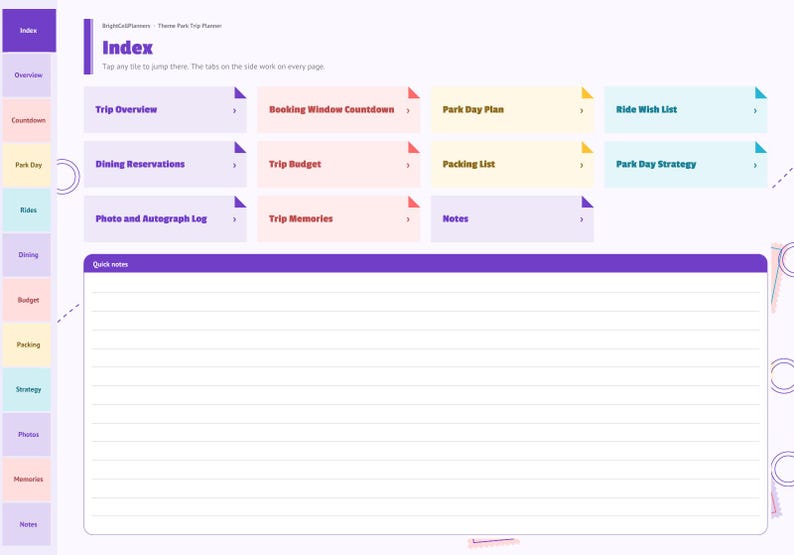The image size is (794, 555).
Task: Open the Trip Budget tile
Action: coord(339,164)
